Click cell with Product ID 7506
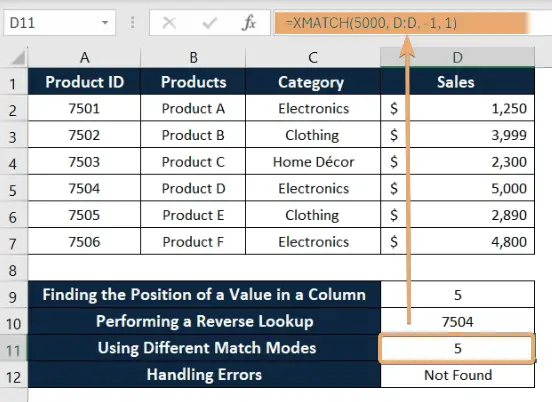The image size is (552, 402). (x=84, y=242)
